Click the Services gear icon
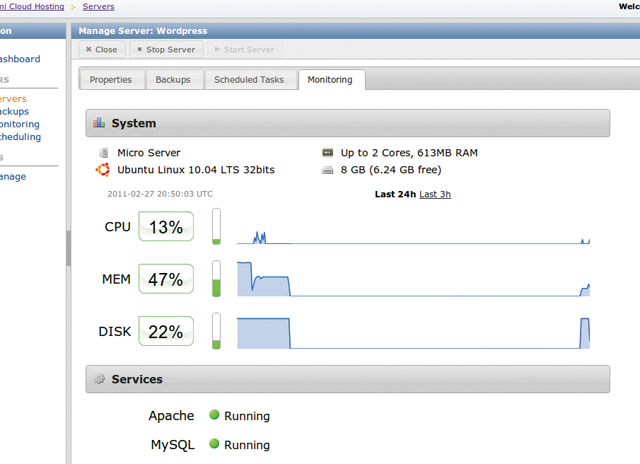This screenshot has width=640, height=464. (x=99, y=379)
